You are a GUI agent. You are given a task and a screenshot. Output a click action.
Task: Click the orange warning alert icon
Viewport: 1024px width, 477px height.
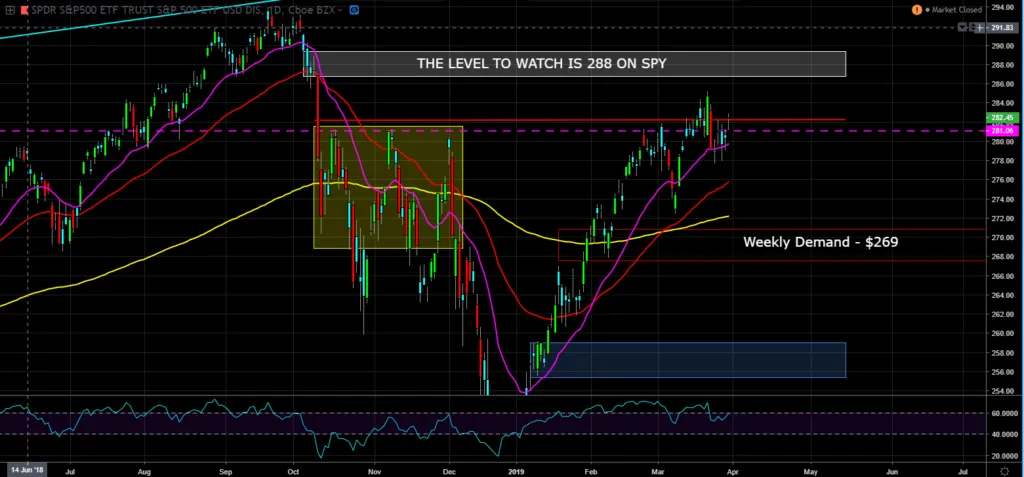[916, 9]
